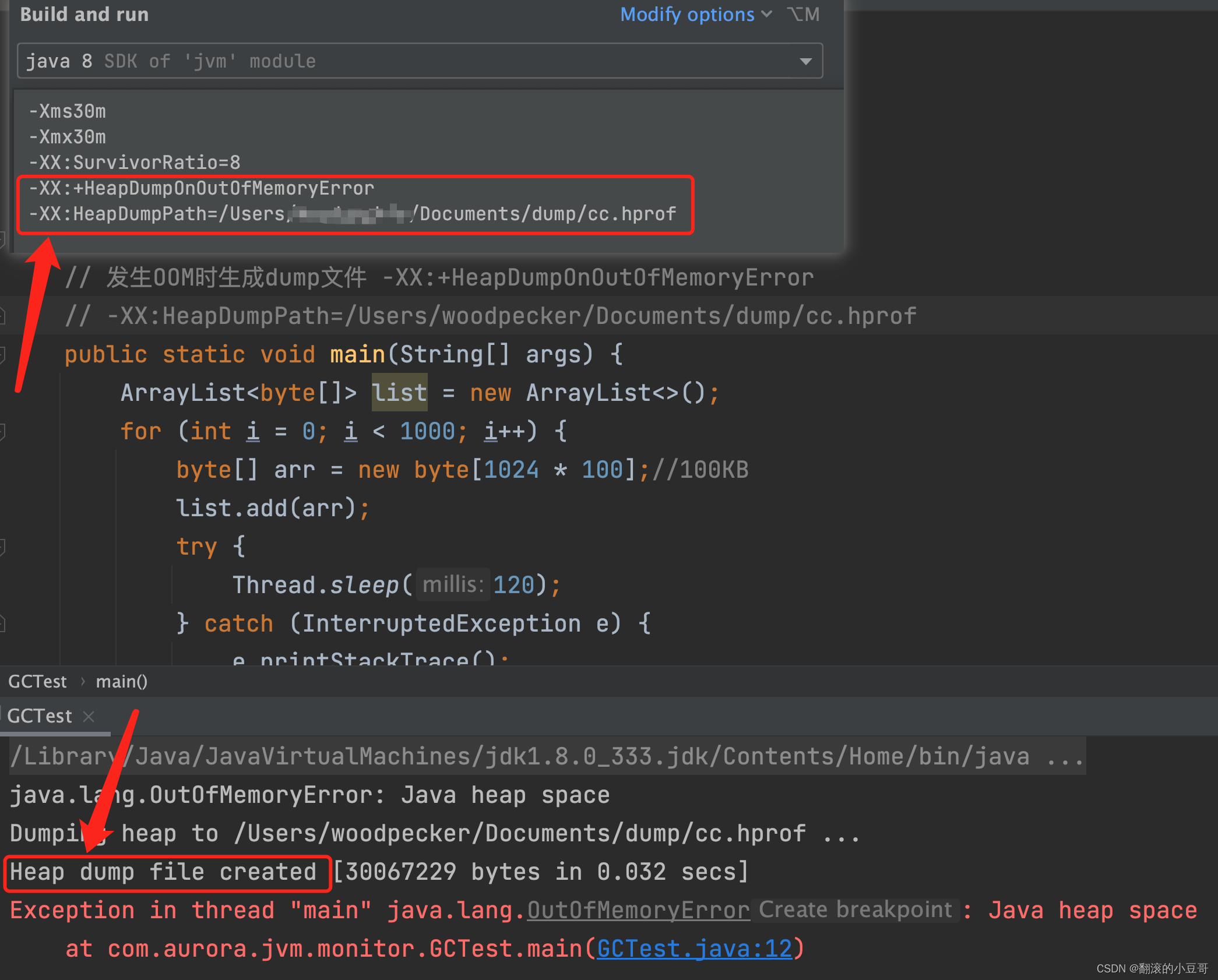Click the -Xms30m VM option line
This screenshot has height=980, width=1218.
tap(68, 111)
